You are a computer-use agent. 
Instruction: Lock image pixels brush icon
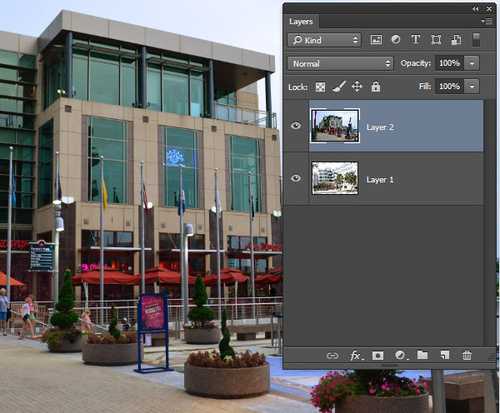pos(339,87)
